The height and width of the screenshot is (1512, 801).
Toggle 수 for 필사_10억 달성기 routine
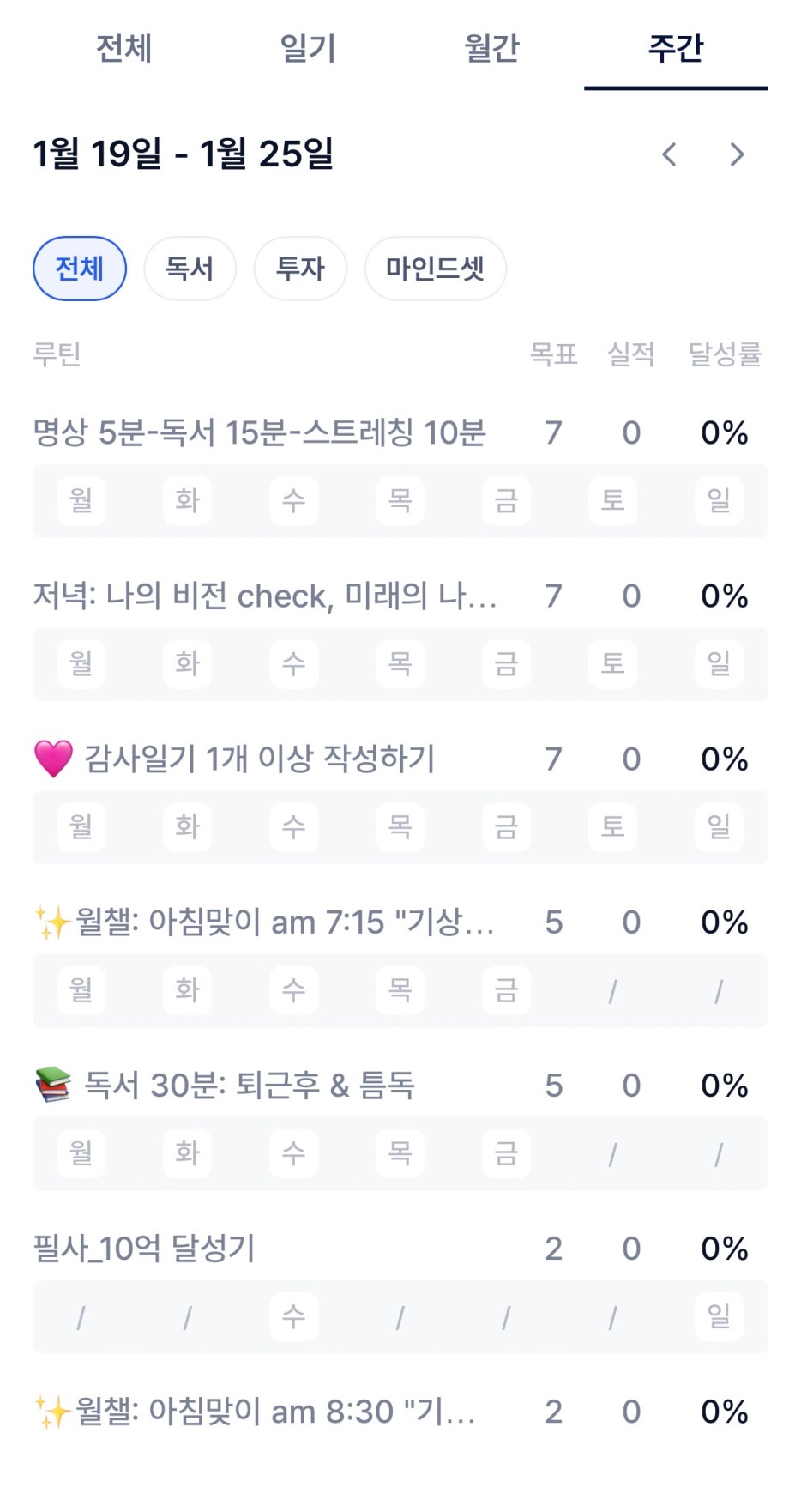(293, 1315)
